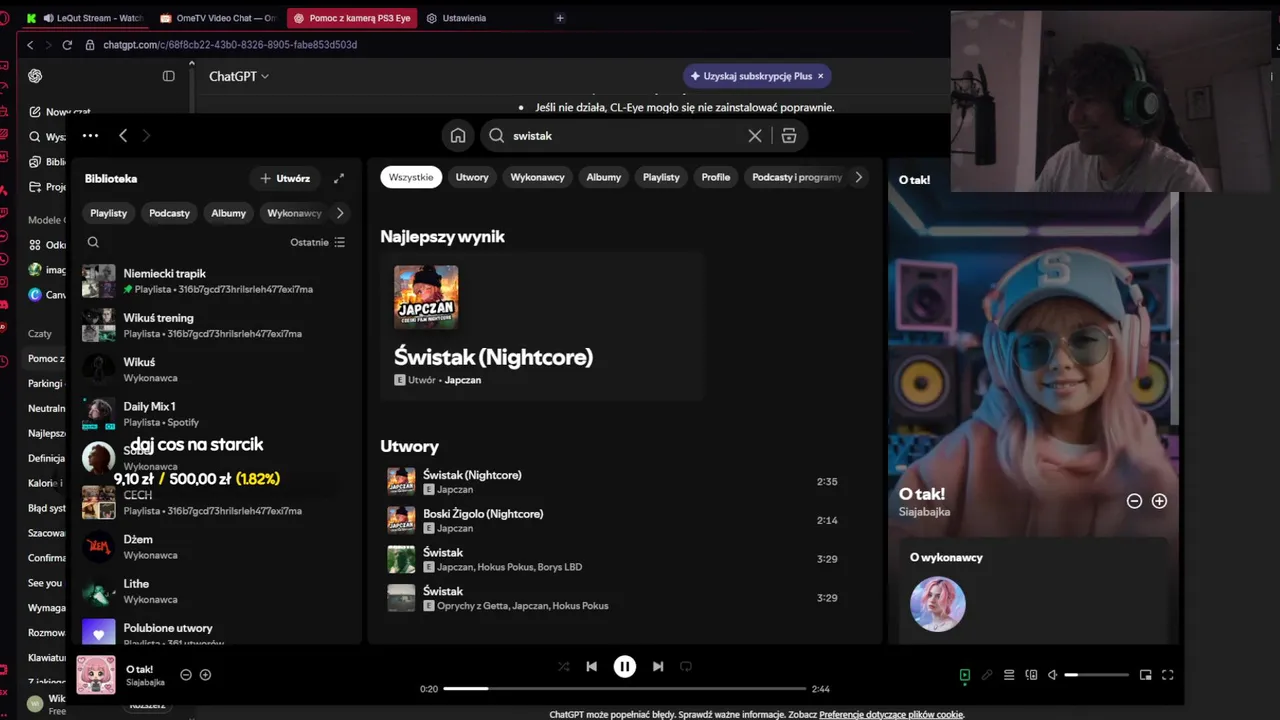Filter library by Wykonawcy chip
The height and width of the screenshot is (720, 1280).
294,213
